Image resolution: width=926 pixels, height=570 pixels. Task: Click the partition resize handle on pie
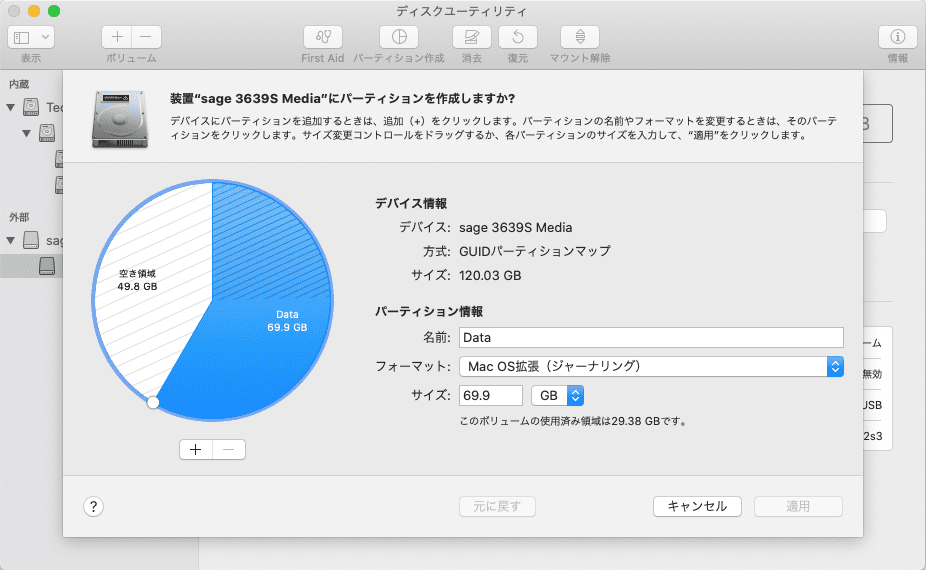[153, 402]
